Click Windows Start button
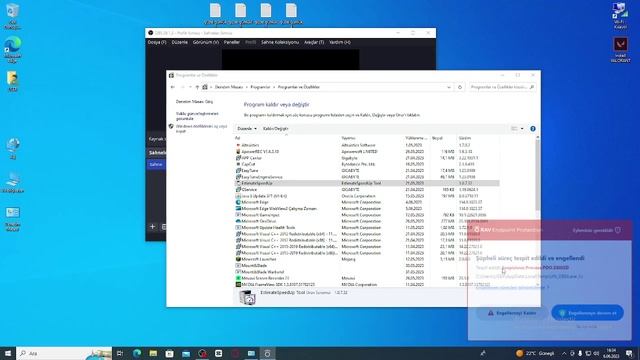Viewport: 640px width, 360px height. [x=7, y=353]
